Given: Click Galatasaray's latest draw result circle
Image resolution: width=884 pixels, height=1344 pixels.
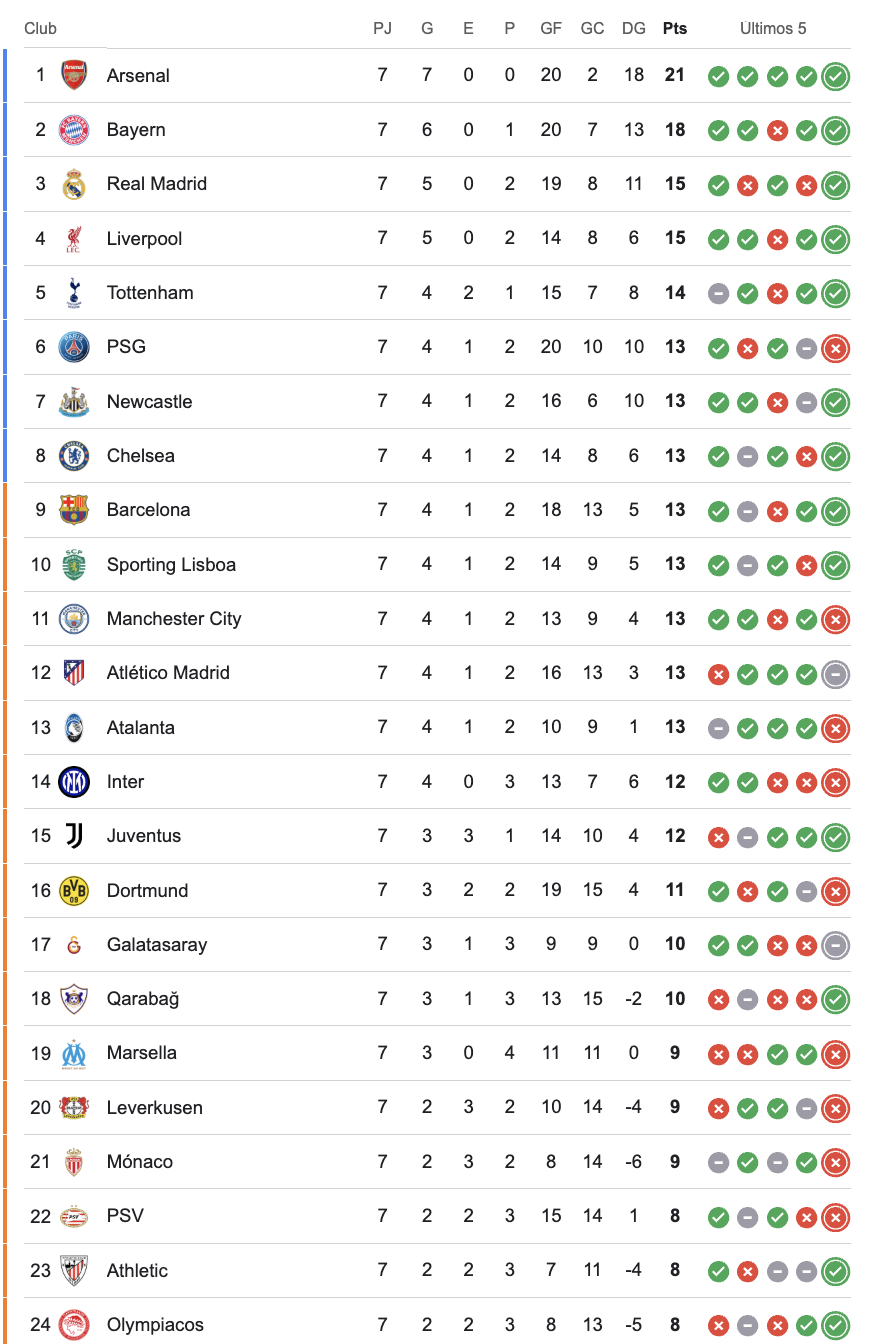Looking at the screenshot, I should coord(836,945).
